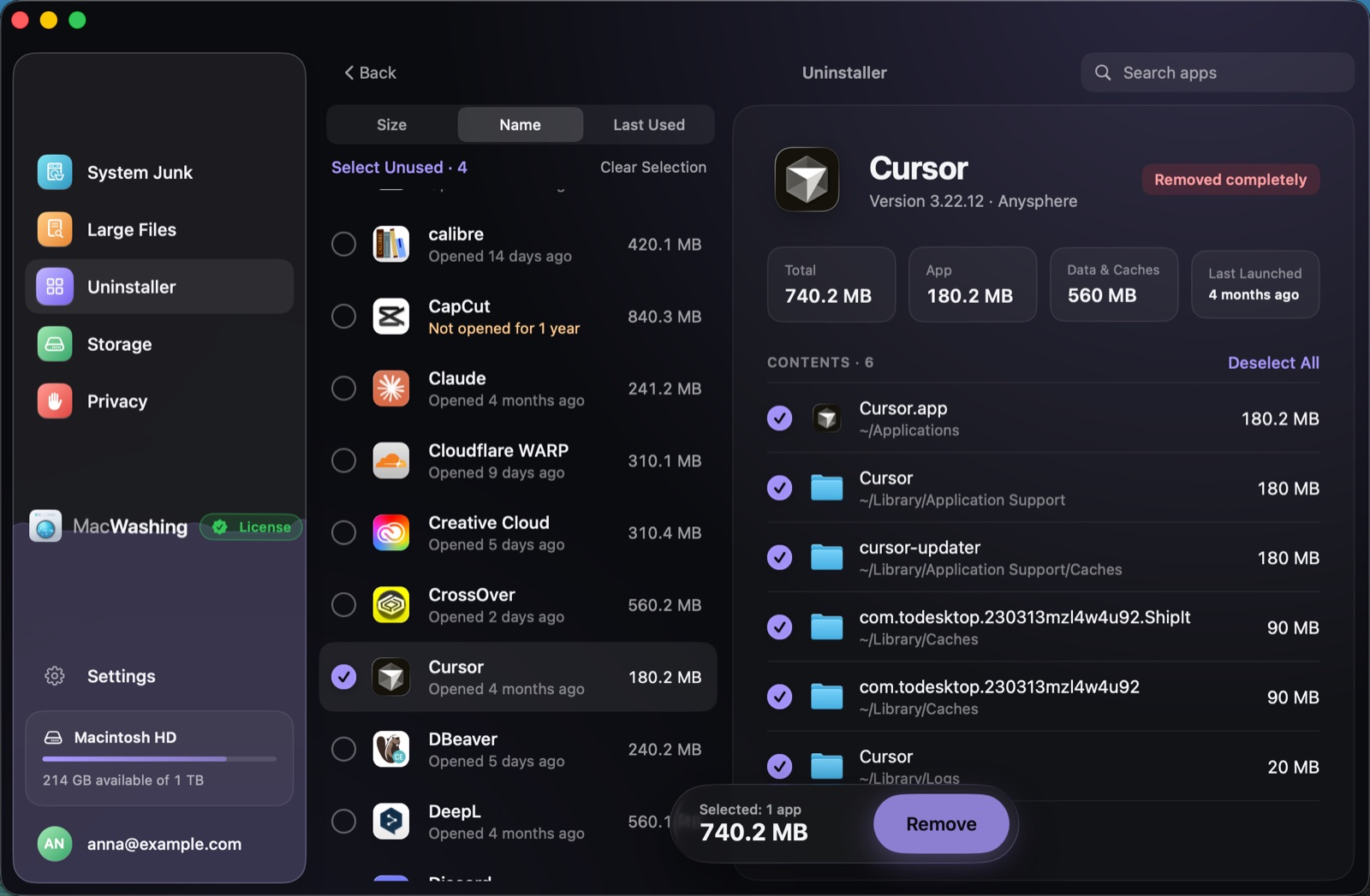Click the MacWashing logo icon

[45, 526]
